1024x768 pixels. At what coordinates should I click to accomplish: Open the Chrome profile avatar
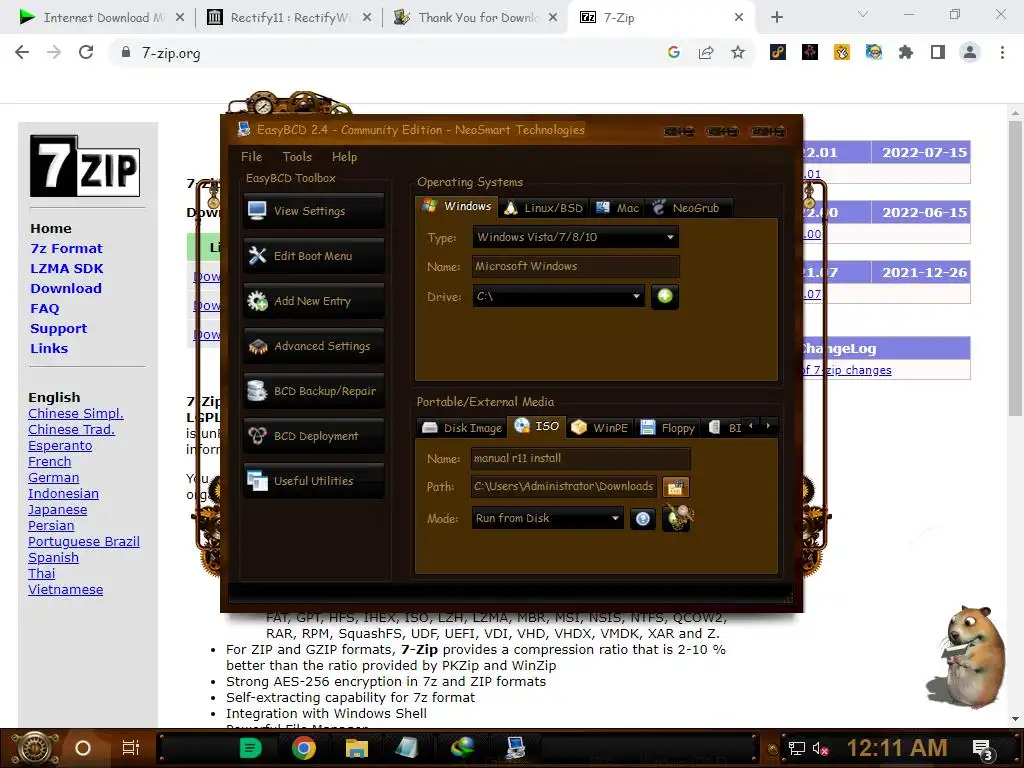click(x=970, y=52)
